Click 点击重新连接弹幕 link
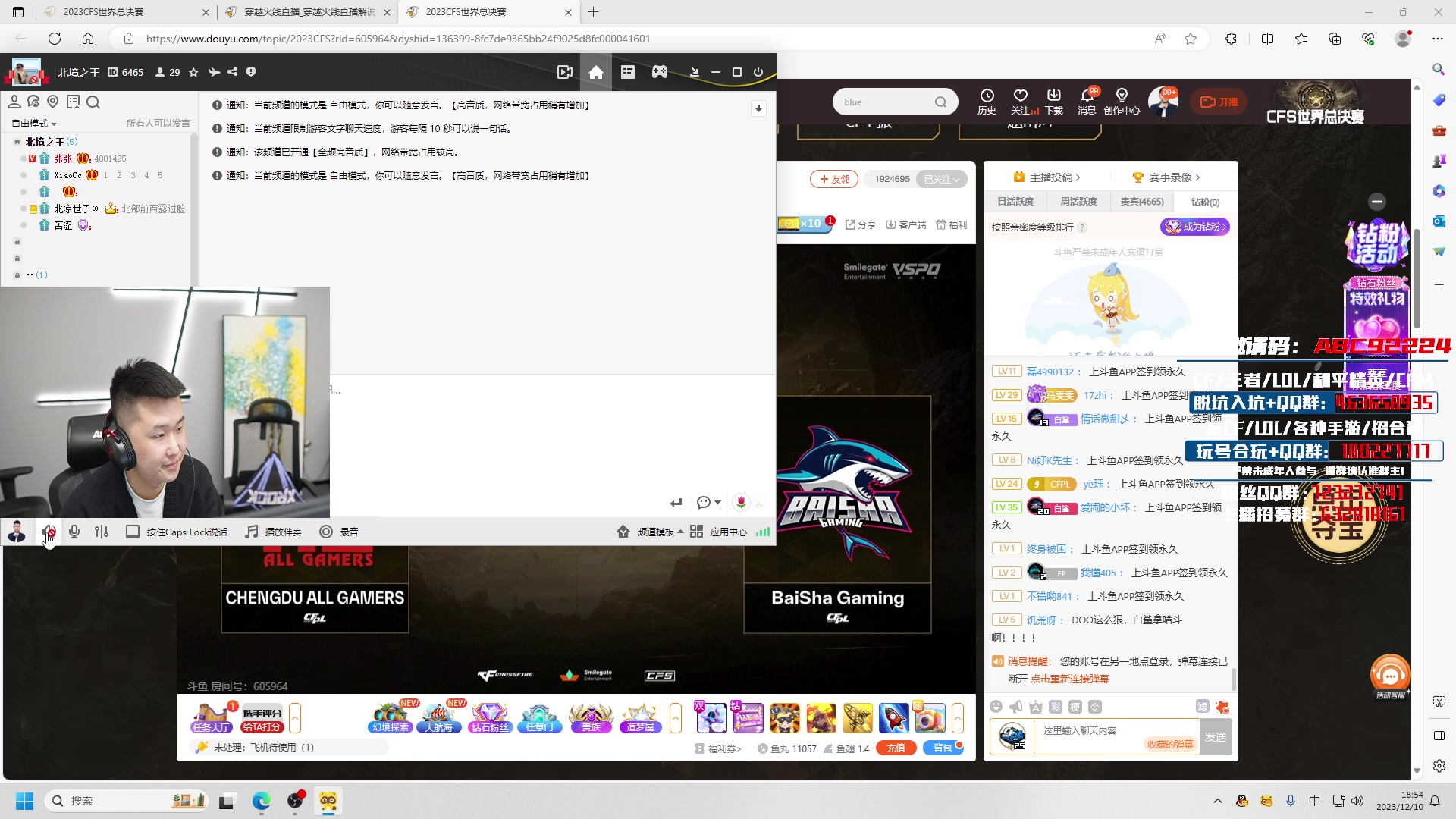This screenshot has height=819, width=1456. pyautogui.click(x=1069, y=679)
